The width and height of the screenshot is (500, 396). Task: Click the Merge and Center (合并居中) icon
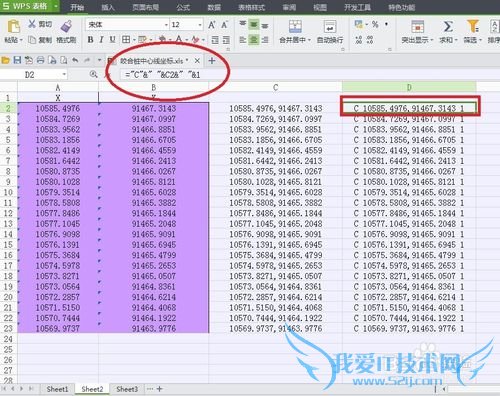[295, 26]
